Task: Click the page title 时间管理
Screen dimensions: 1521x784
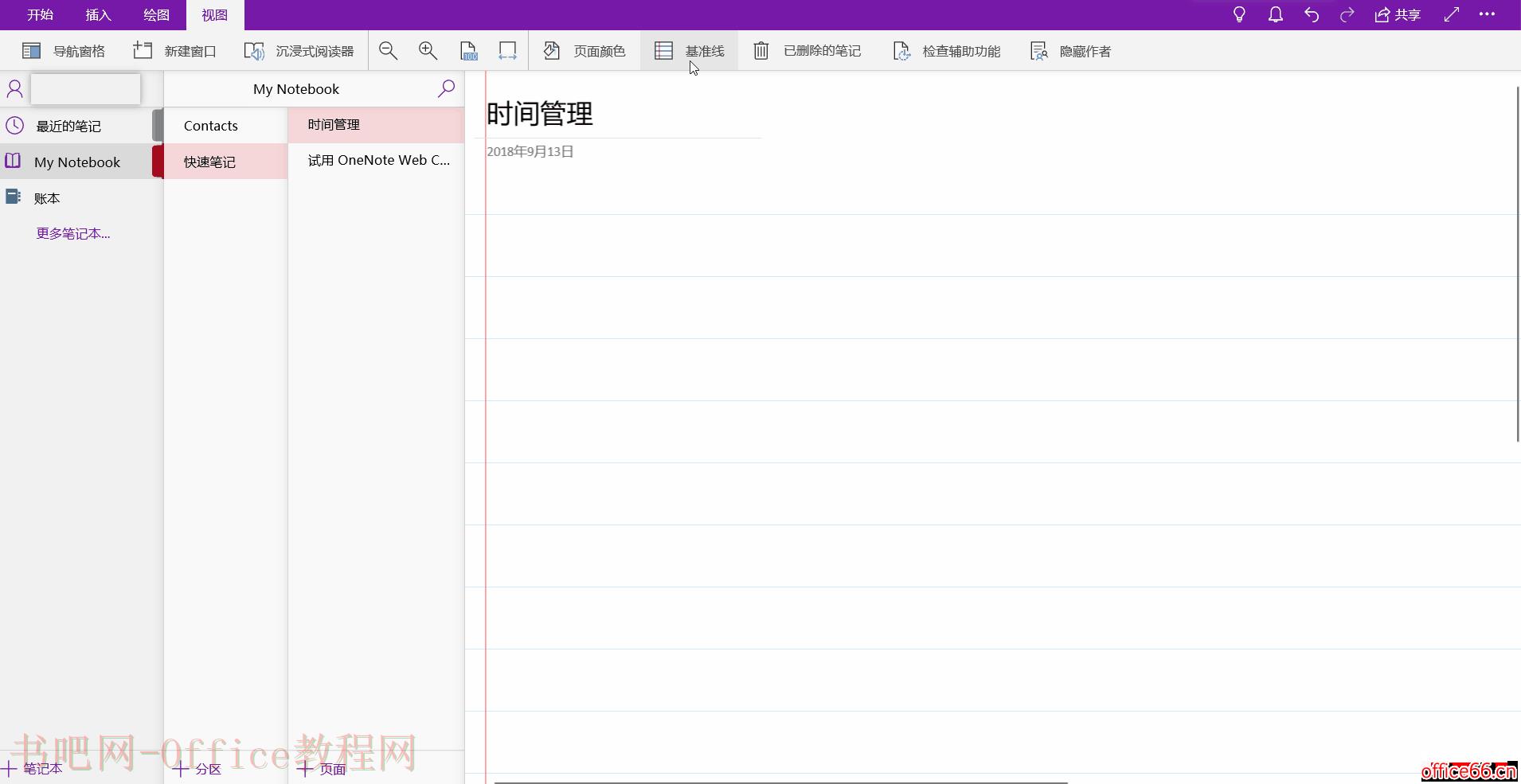Action: 540,114
